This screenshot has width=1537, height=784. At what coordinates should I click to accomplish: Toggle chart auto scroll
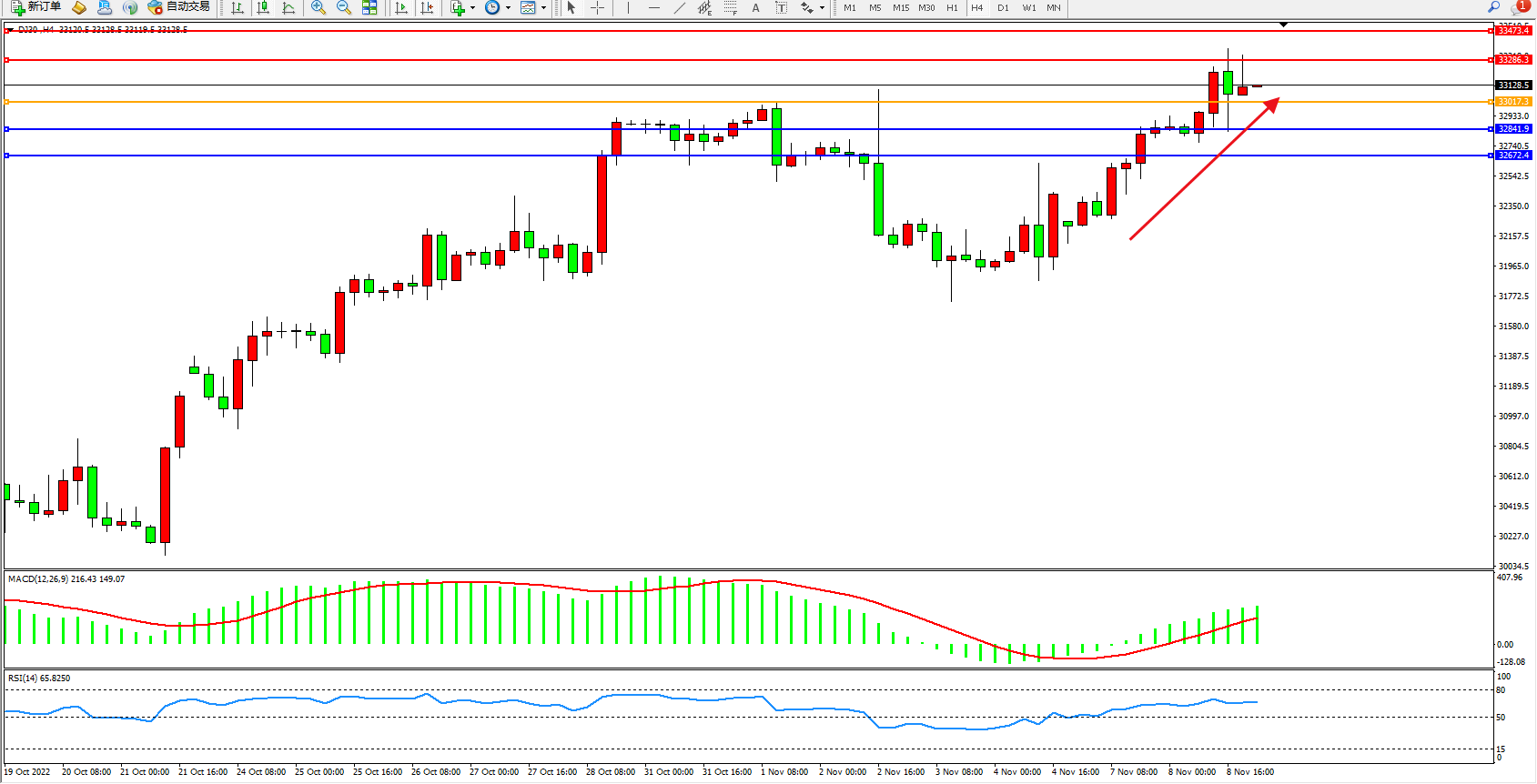coord(400,7)
